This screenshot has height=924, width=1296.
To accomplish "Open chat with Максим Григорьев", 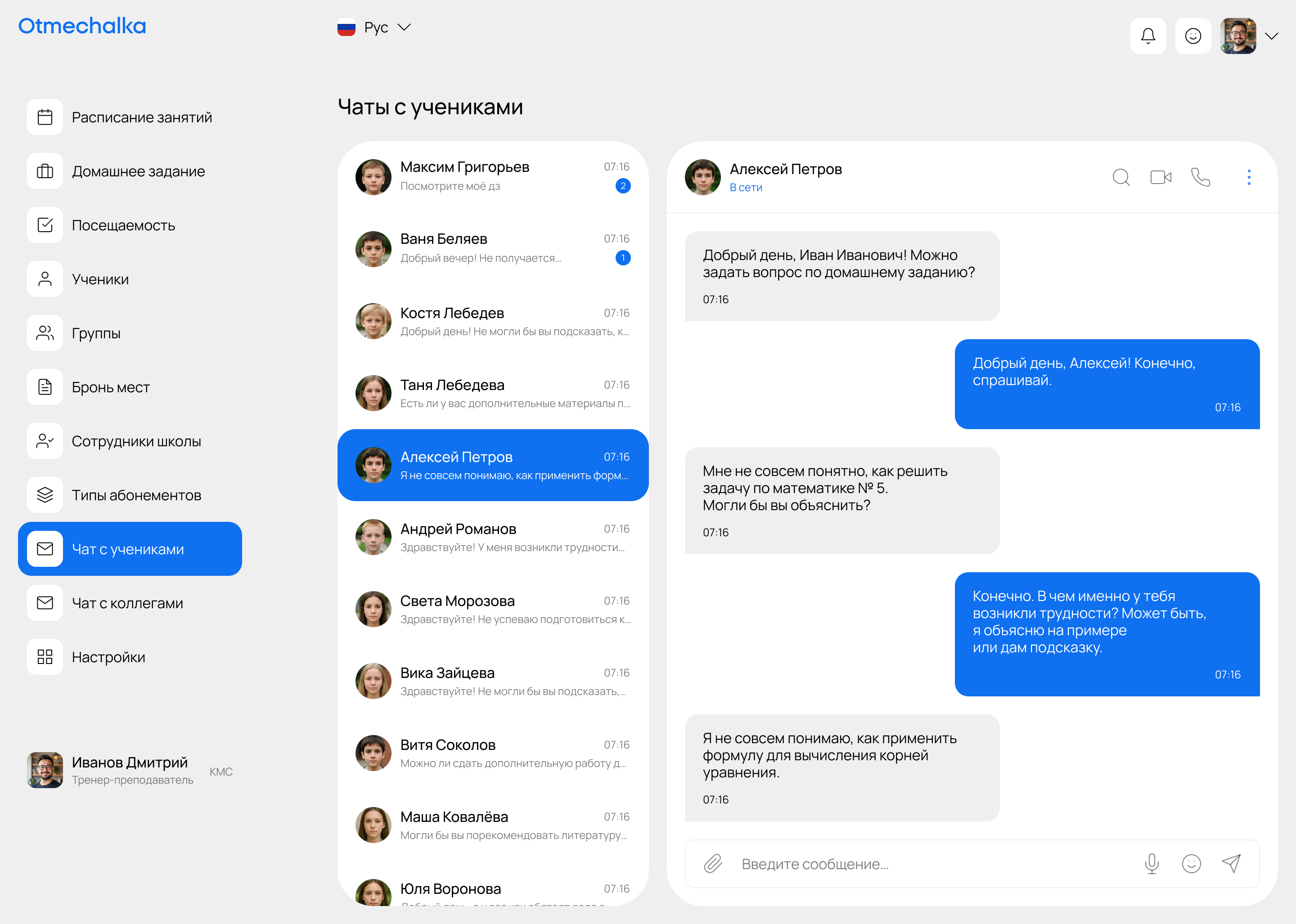I will 492,177.
